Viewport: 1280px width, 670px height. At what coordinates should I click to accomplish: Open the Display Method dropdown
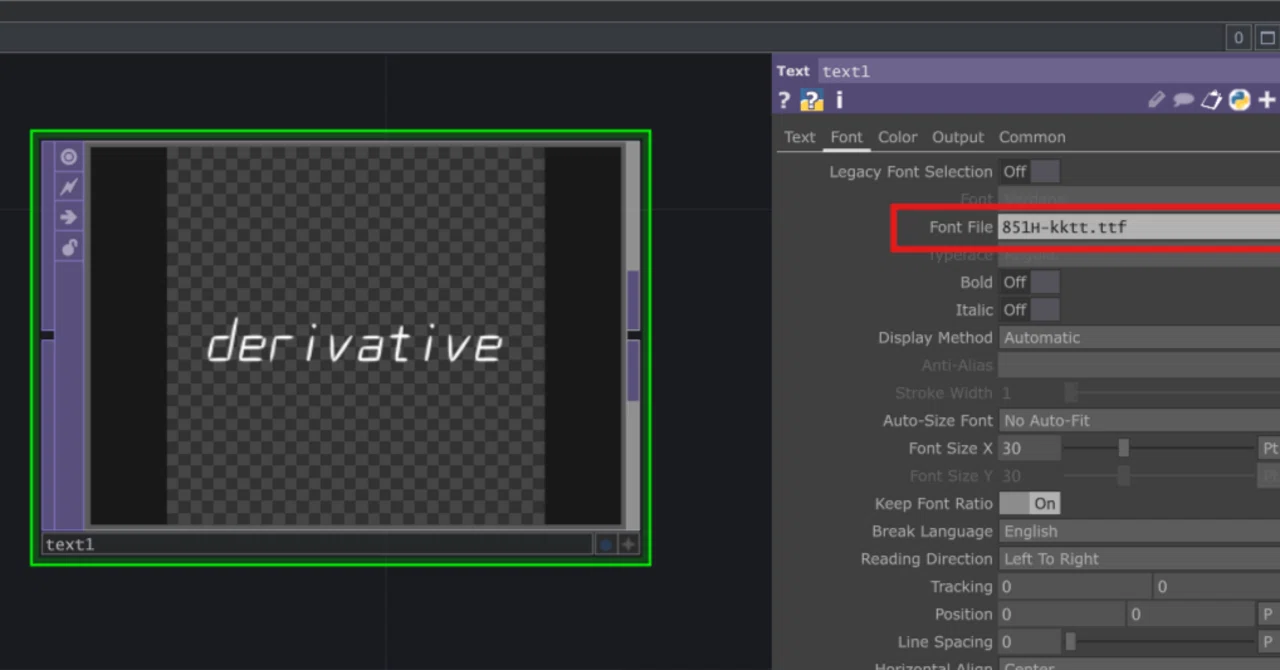point(1139,338)
